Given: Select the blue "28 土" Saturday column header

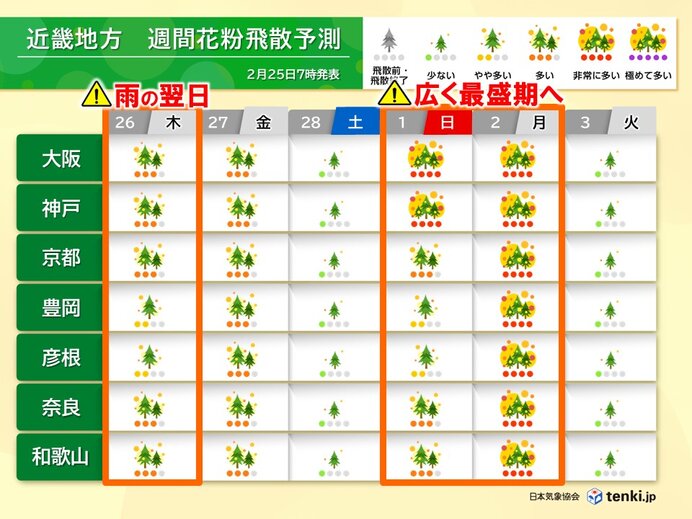Looking at the screenshot, I should point(333,122).
